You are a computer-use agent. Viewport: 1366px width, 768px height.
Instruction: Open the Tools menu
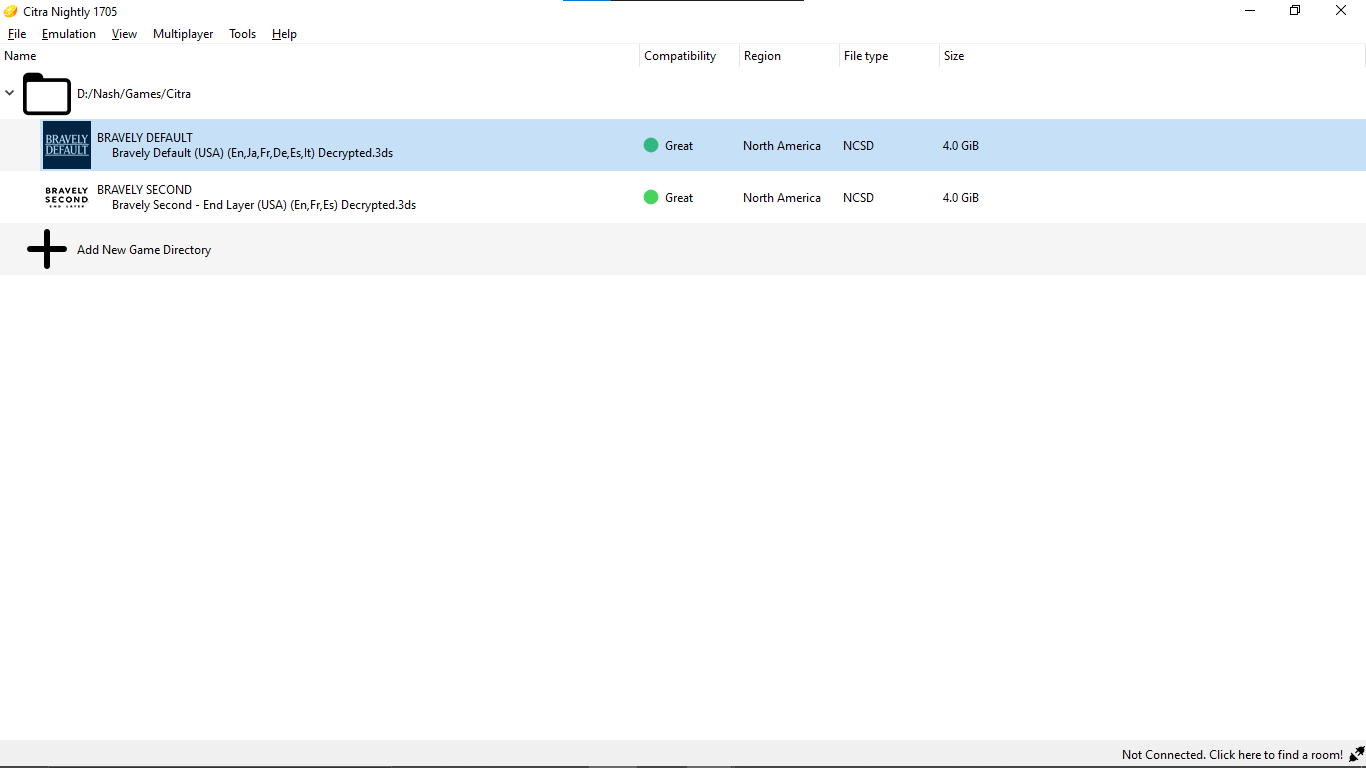pyautogui.click(x=242, y=34)
